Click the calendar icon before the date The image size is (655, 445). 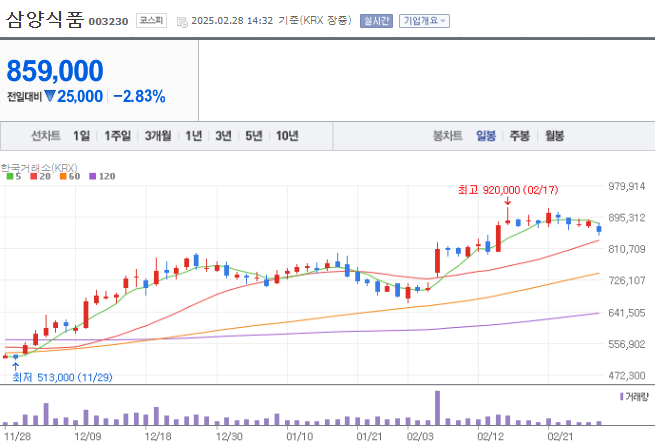182,22
